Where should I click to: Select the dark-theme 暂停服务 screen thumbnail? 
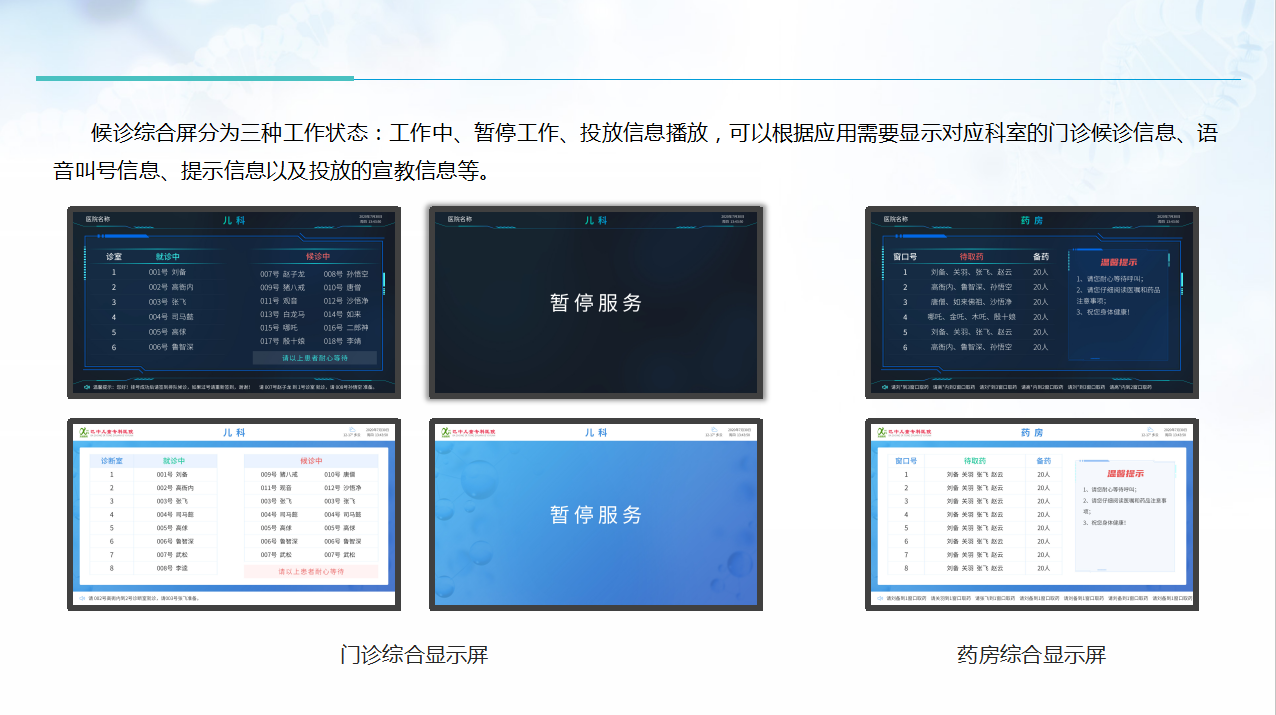point(596,302)
